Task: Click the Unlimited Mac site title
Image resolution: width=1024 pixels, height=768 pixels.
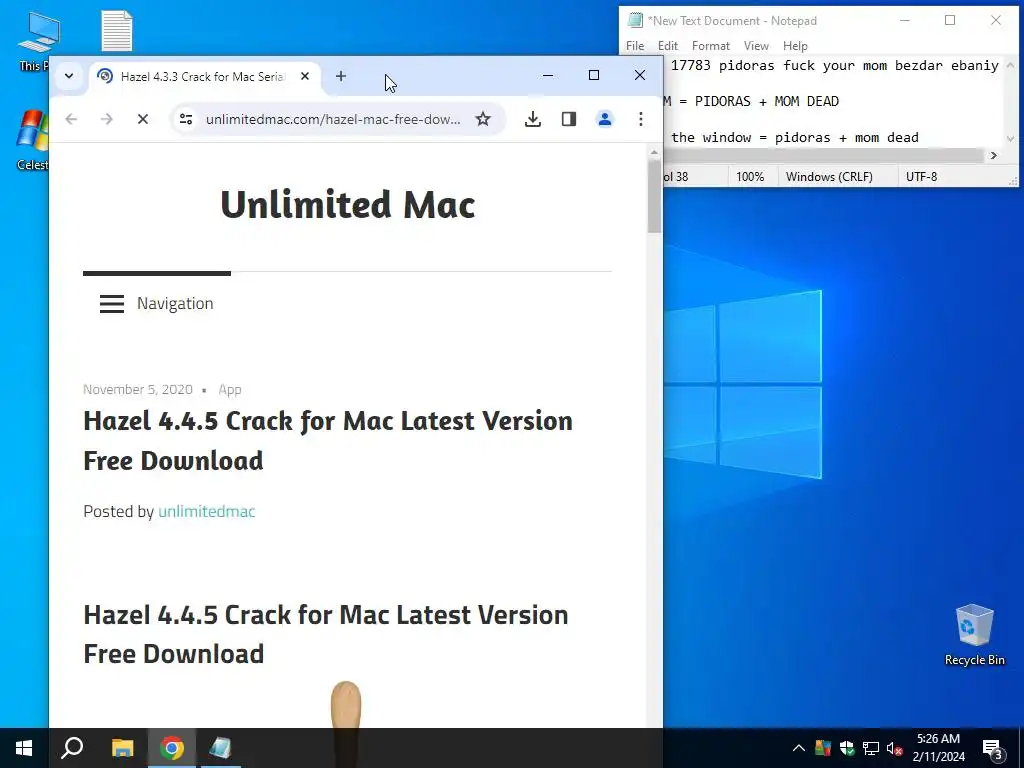Action: pos(347,204)
